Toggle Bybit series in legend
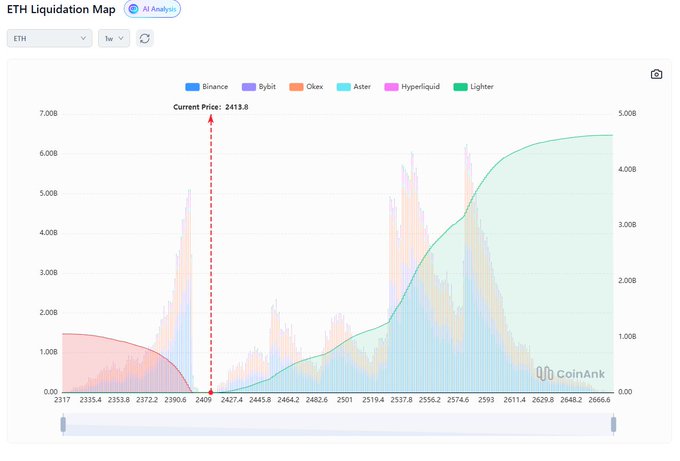 [x=259, y=87]
